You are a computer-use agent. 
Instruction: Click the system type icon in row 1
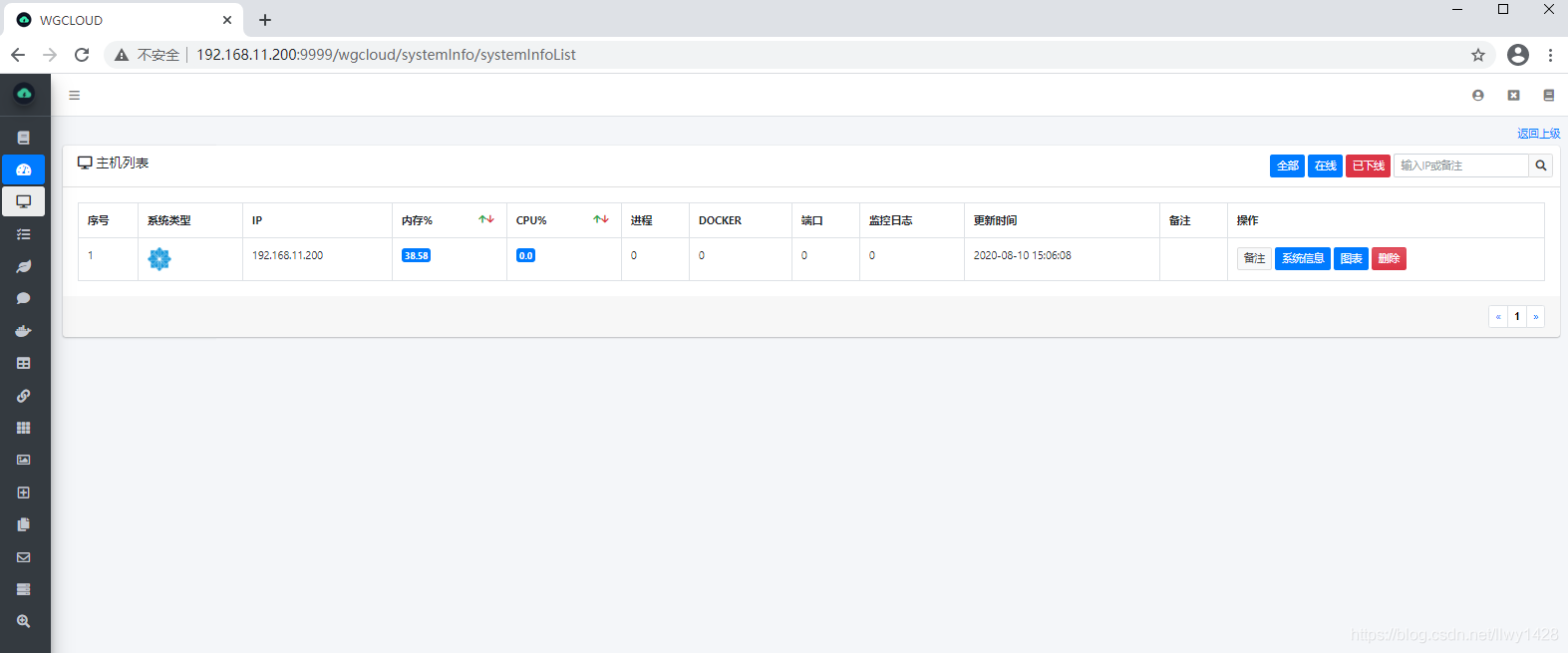click(x=159, y=259)
